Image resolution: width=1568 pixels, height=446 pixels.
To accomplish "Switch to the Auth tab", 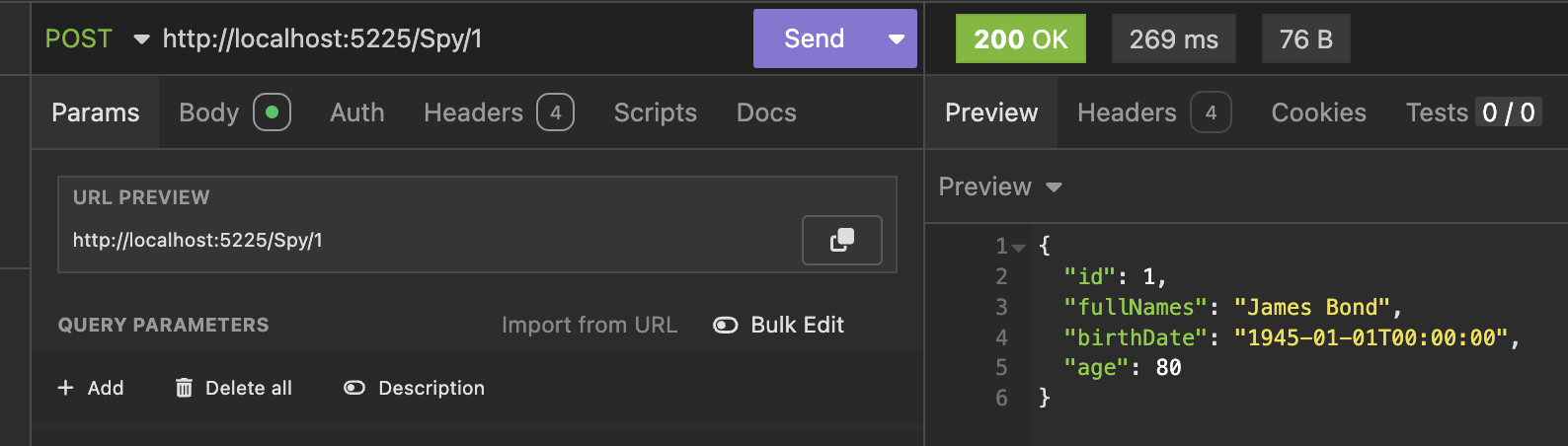I will pyautogui.click(x=356, y=112).
